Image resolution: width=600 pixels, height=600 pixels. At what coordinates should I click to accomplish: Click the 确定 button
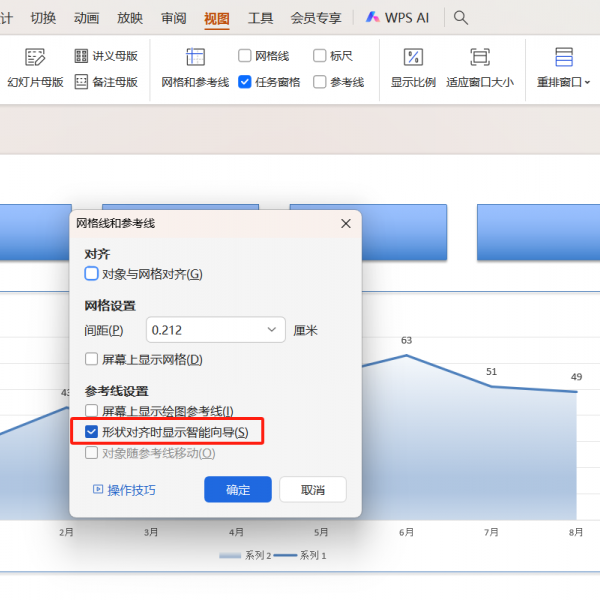tap(238, 490)
